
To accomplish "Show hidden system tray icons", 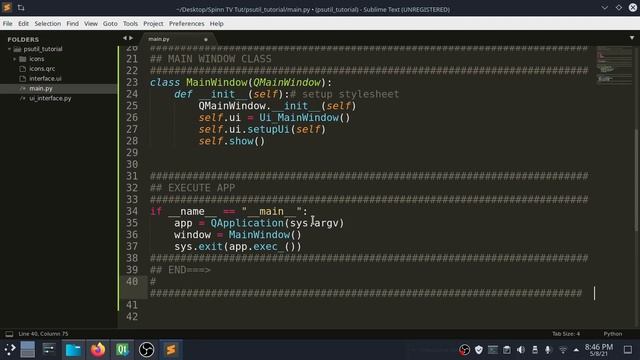I will coord(576,350).
